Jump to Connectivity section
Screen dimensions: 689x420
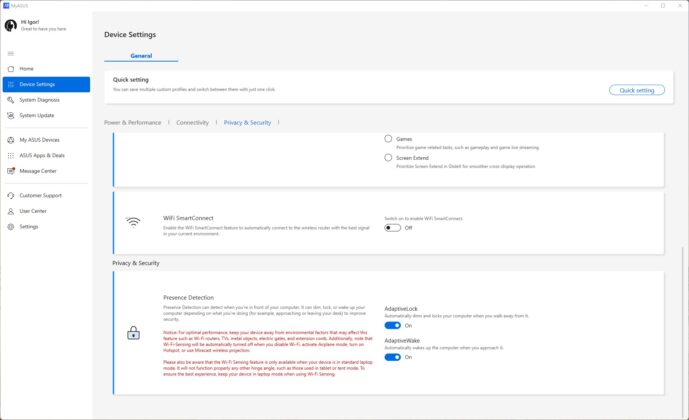[x=192, y=123]
